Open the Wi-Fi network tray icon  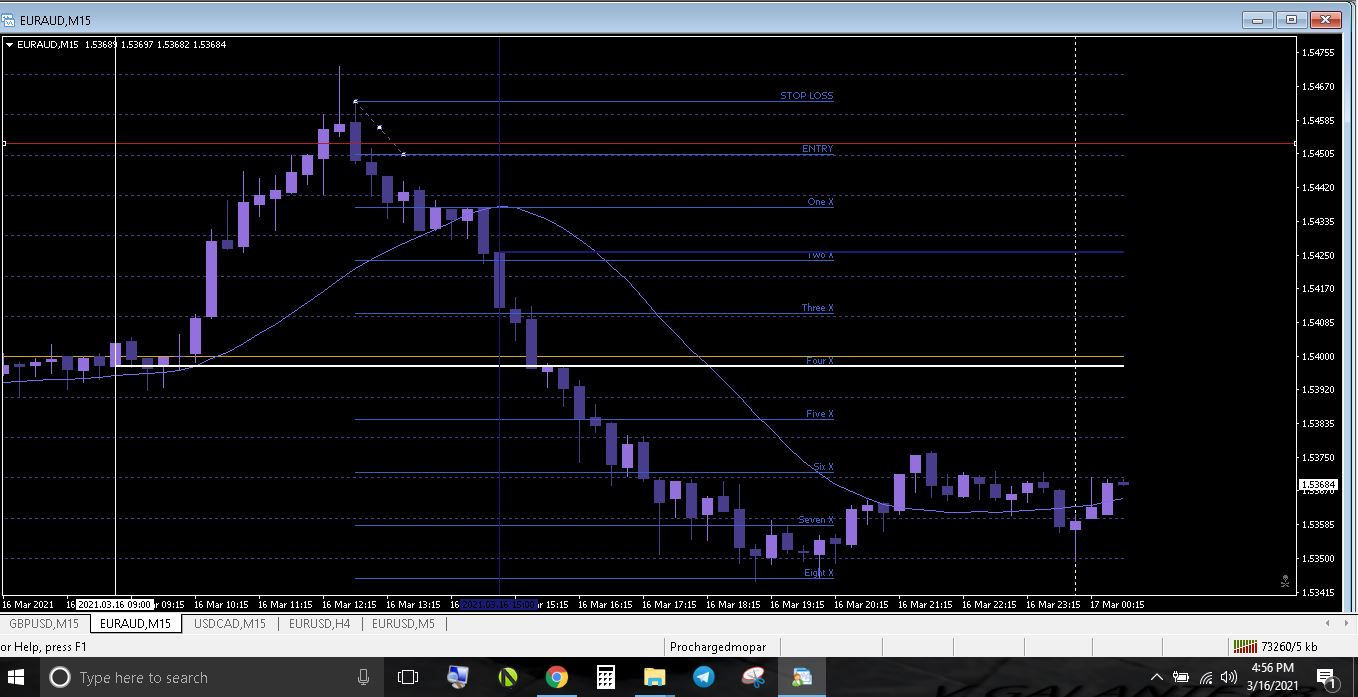pos(1206,677)
